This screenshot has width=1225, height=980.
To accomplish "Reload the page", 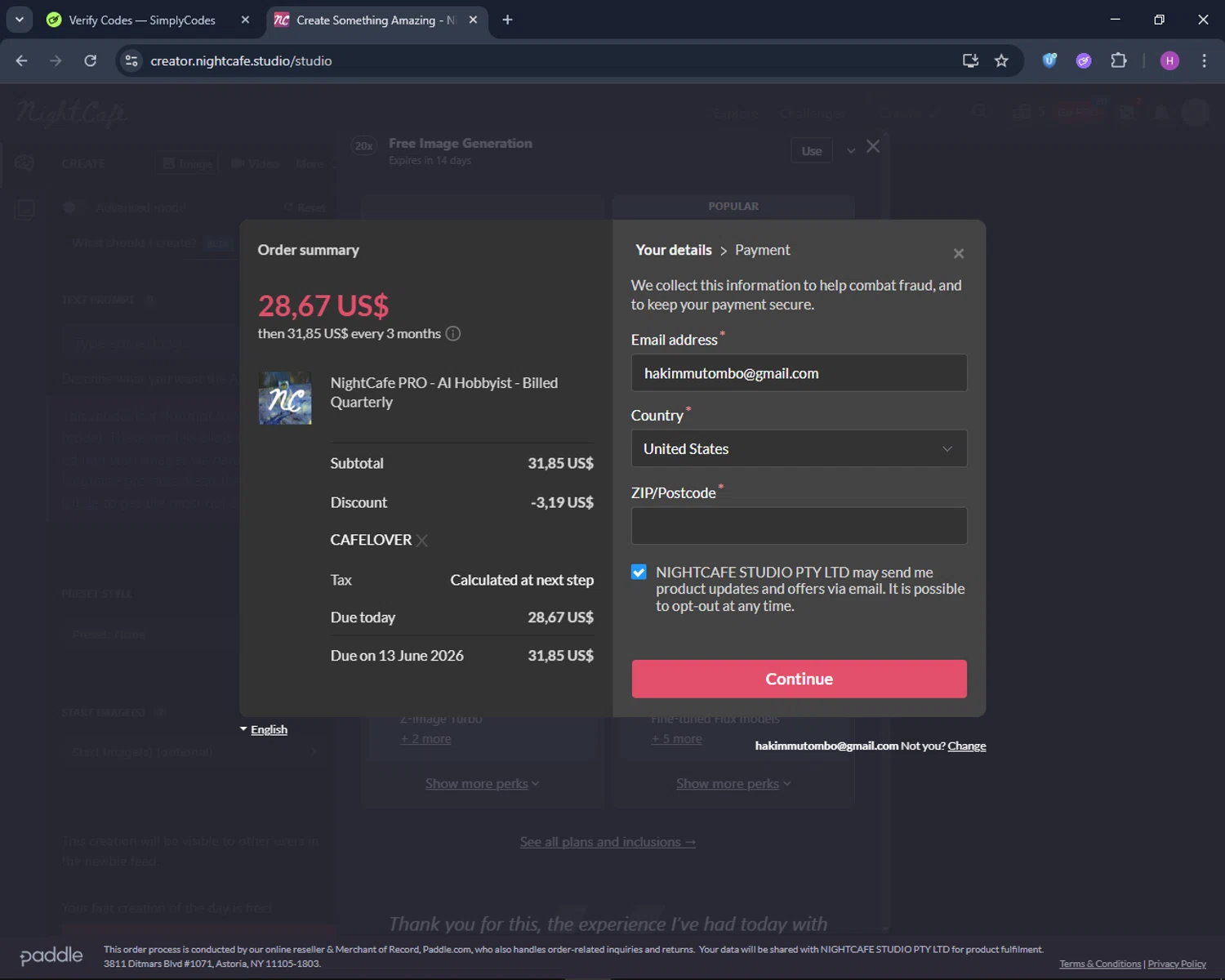I will click(91, 60).
